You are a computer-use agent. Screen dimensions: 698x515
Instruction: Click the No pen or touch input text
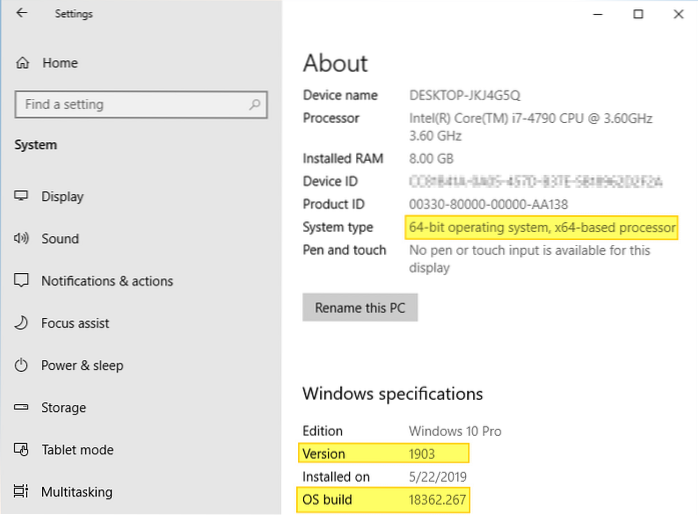pos(529,259)
